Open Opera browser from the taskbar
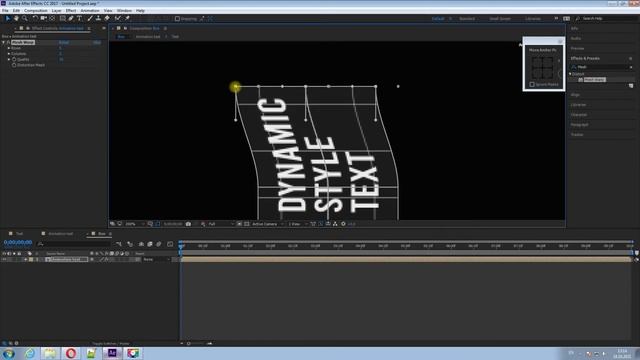Viewport: 640px width, 360px height. coord(71,353)
